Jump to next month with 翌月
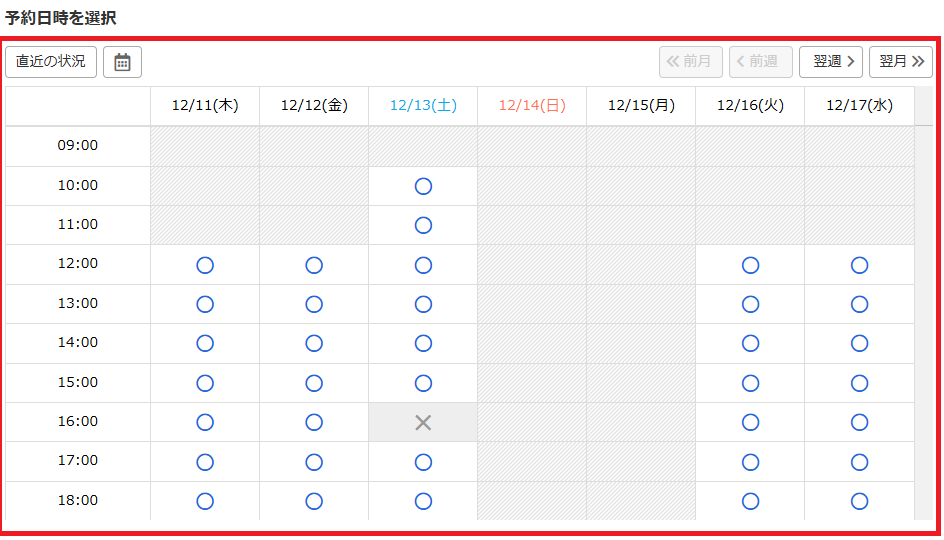 (x=901, y=62)
